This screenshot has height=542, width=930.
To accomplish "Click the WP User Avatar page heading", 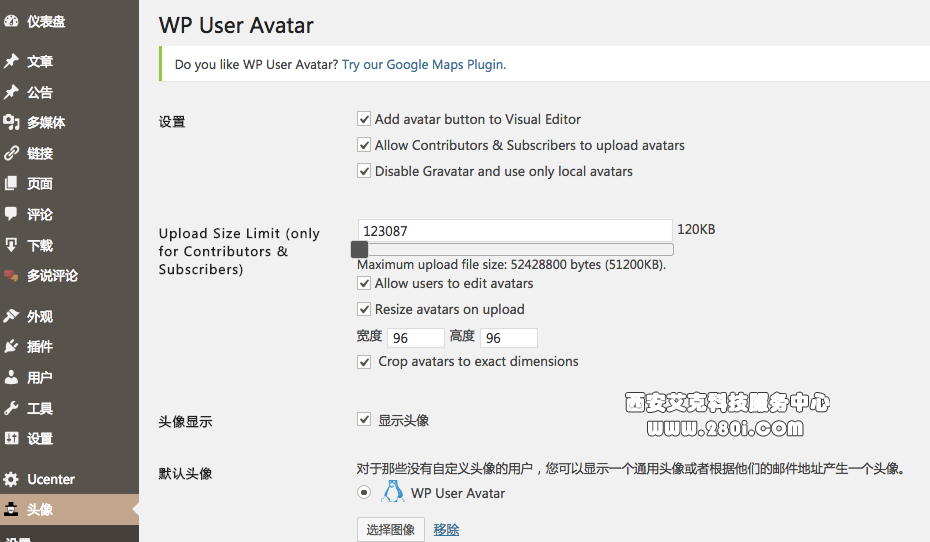I will 236,25.
